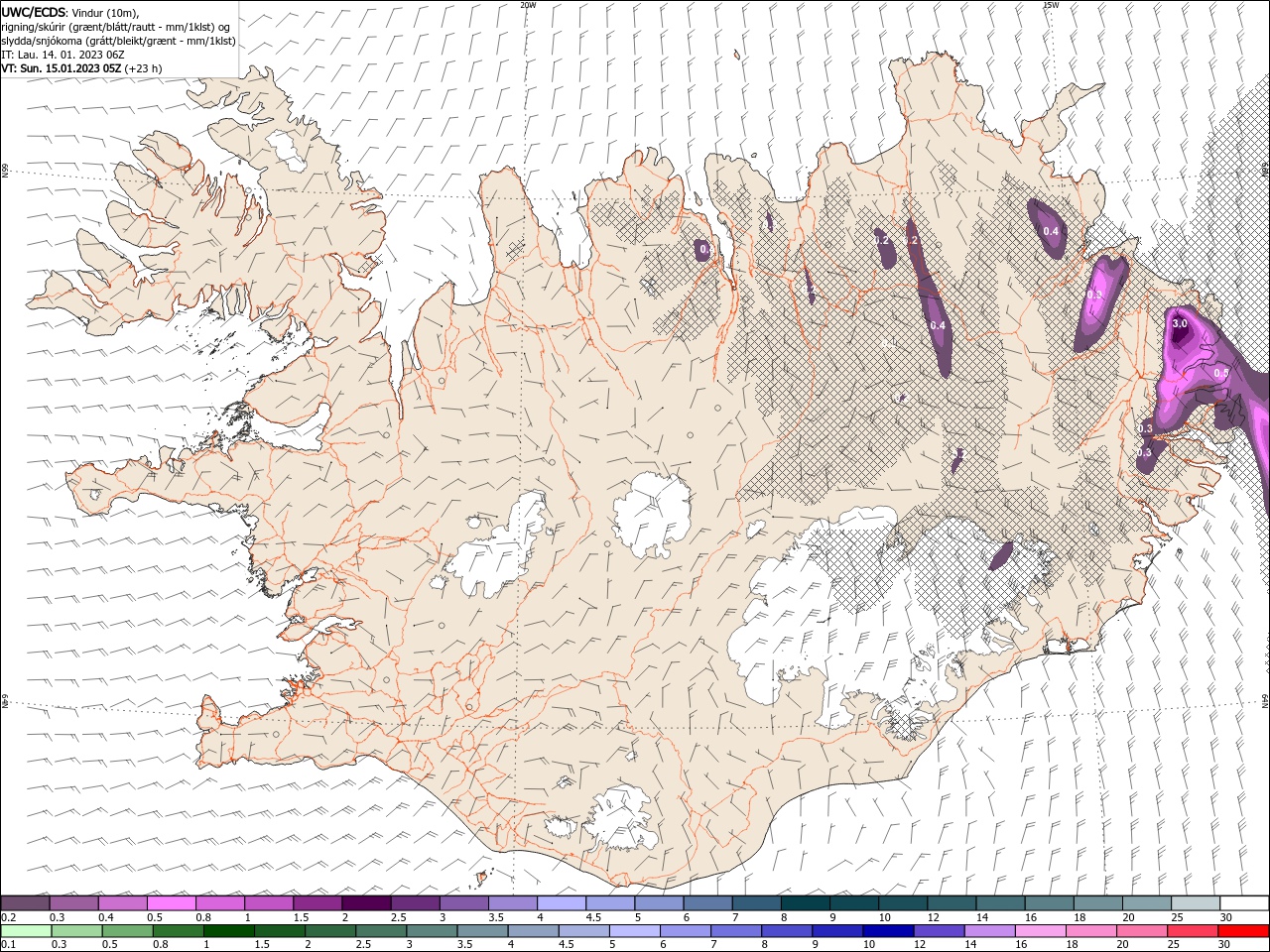Image resolution: width=1270 pixels, height=952 pixels.
Task: Click the lower legend value '0.8'
Action: coord(160,945)
